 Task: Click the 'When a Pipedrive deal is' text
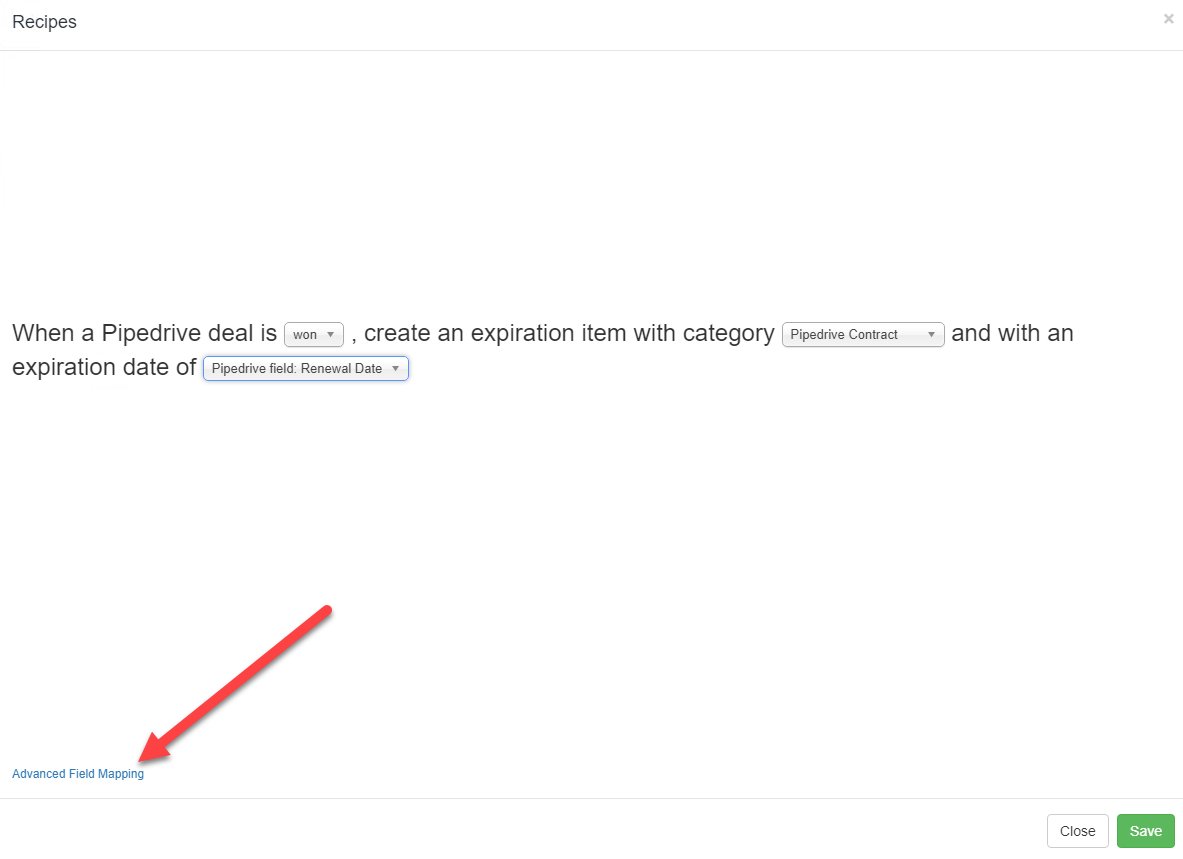coord(145,333)
